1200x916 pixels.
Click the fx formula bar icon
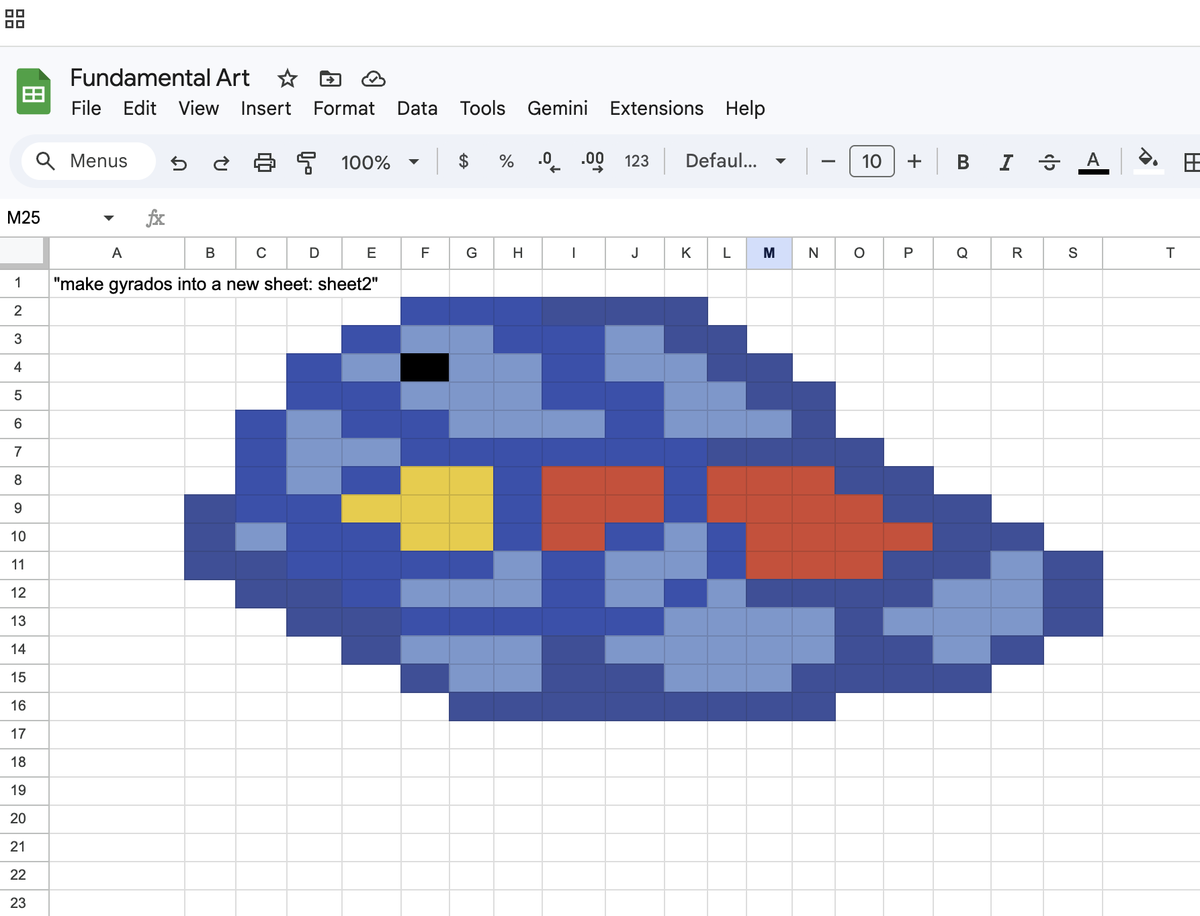pos(155,218)
